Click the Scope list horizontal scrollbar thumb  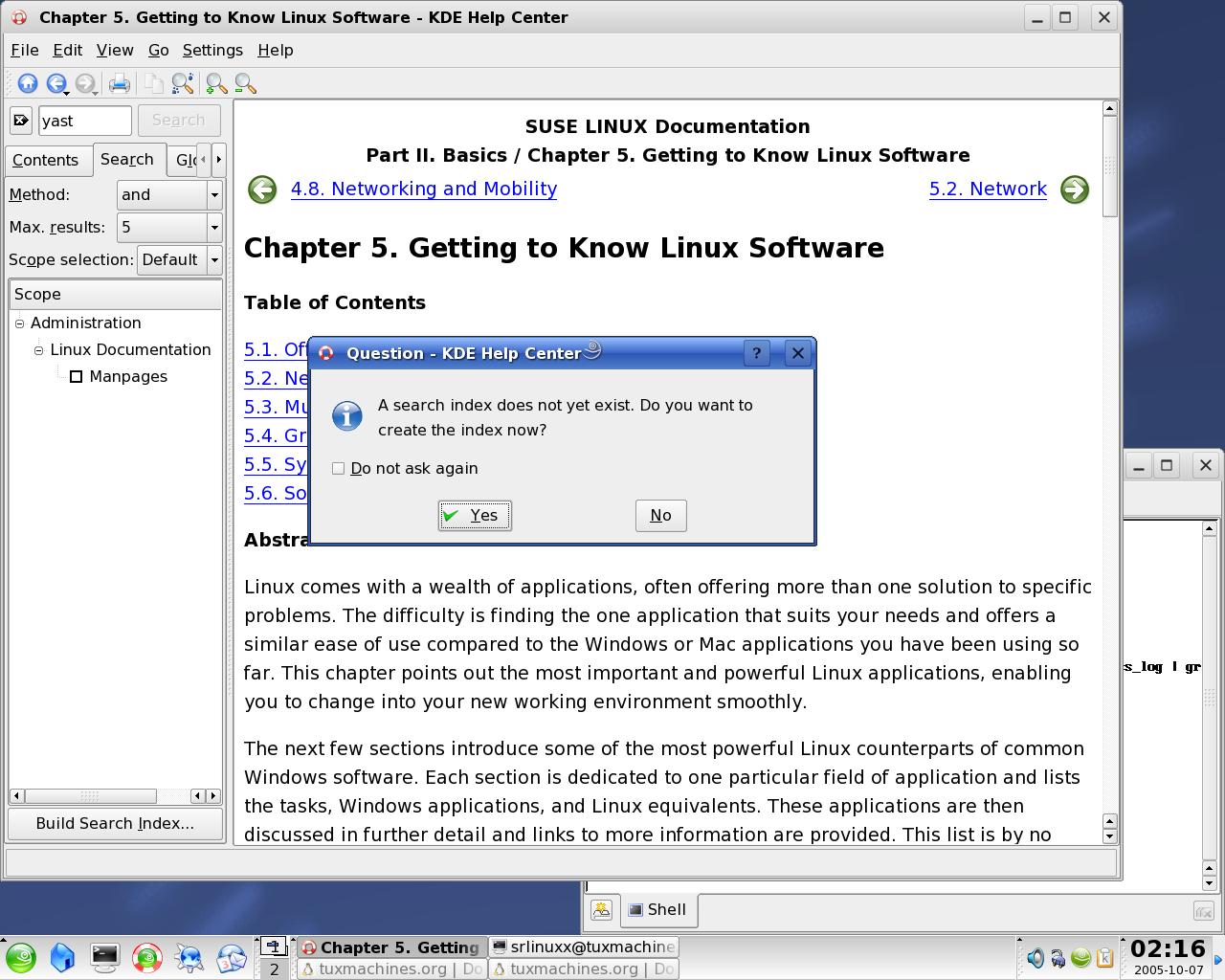[90, 796]
